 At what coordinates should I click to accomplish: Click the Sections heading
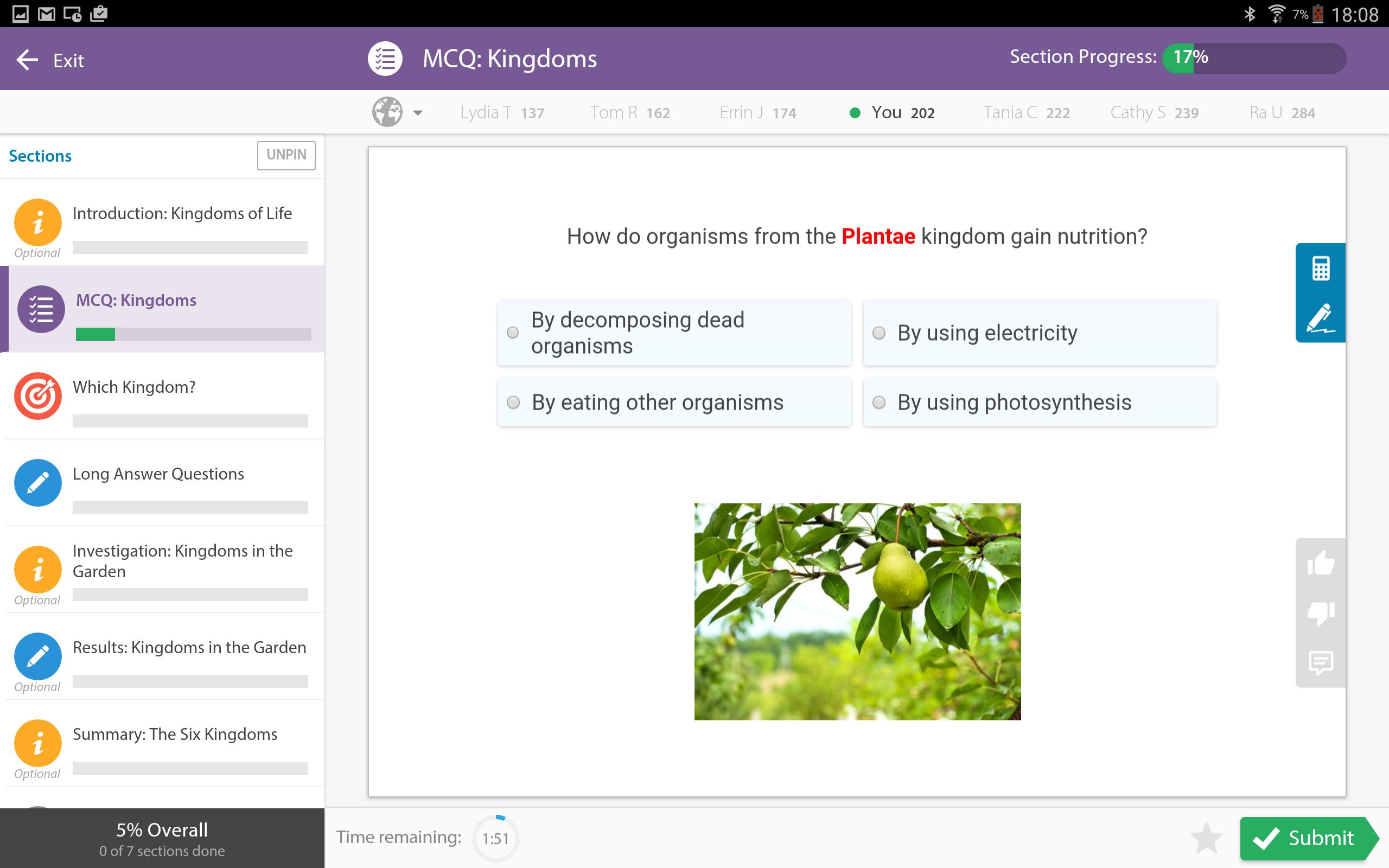(x=40, y=156)
